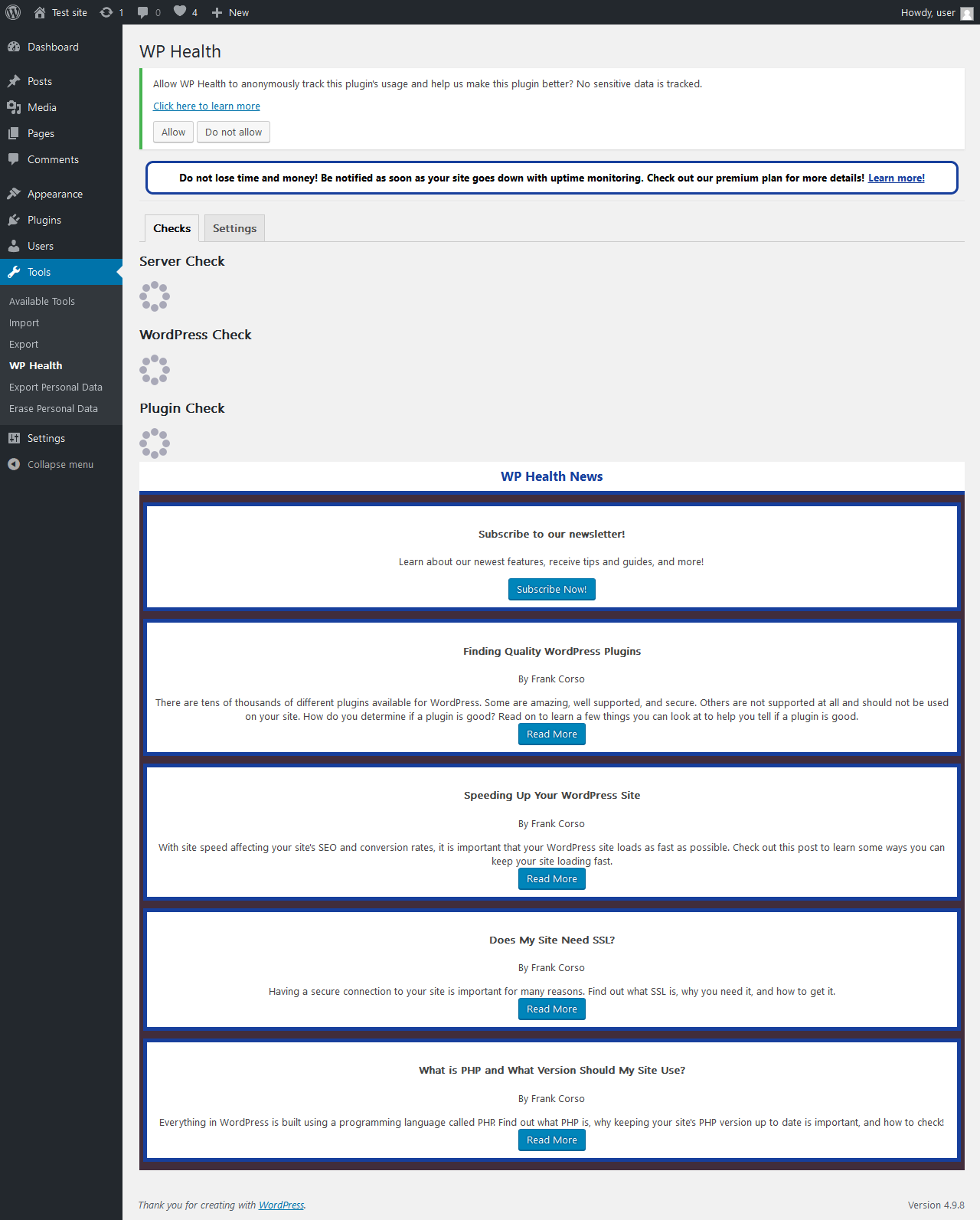Viewport: 980px width, 1220px height.
Task: Click the WordPress Check loading spinner
Action: (155, 370)
